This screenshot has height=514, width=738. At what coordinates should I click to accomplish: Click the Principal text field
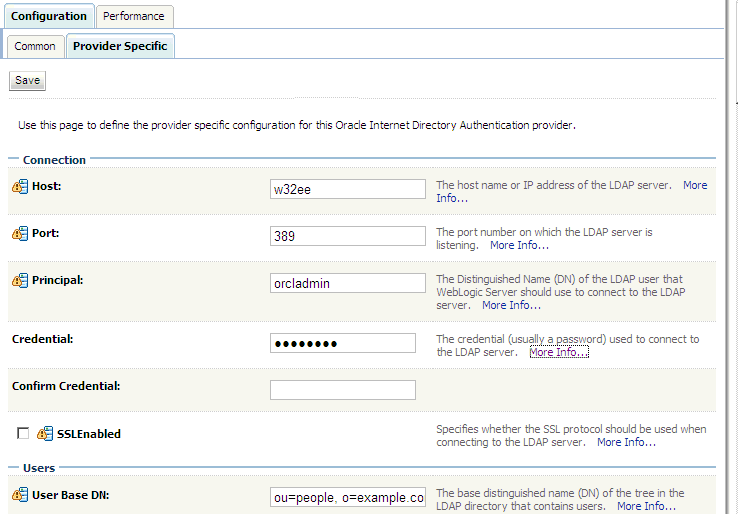pyautogui.click(x=348, y=283)
